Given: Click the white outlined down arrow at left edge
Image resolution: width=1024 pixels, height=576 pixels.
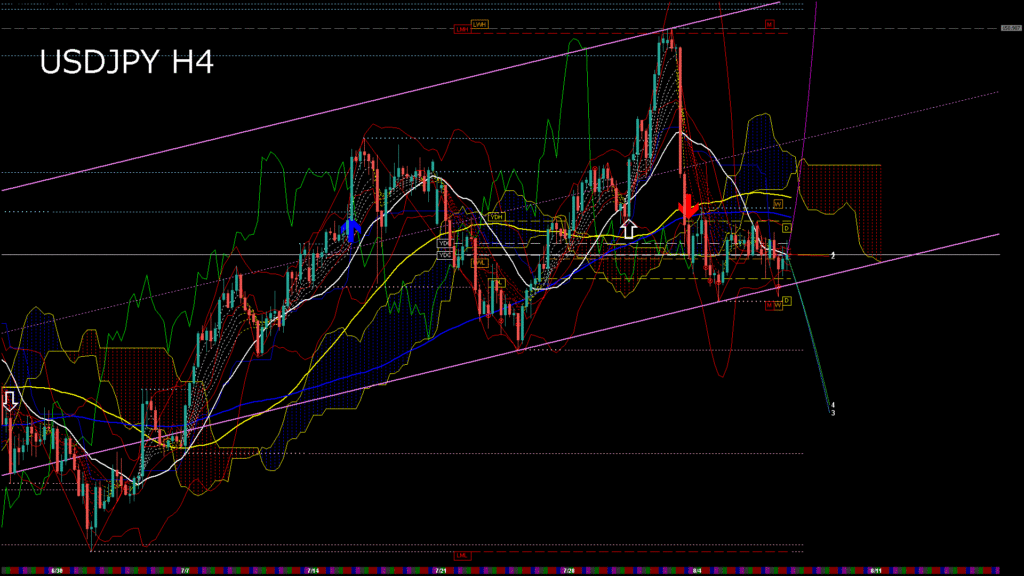Looking at the screenshot, I should coord(10,401).
